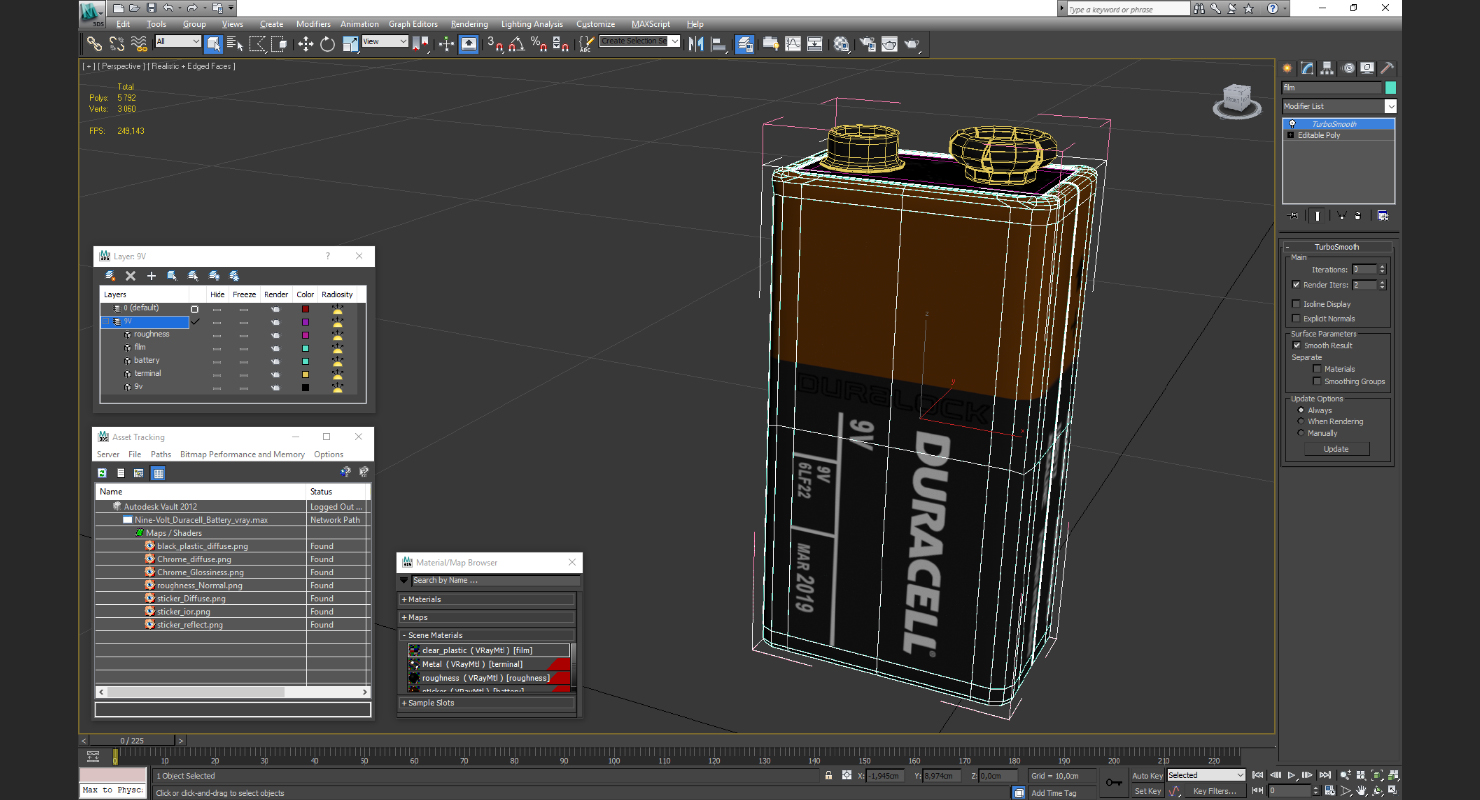
Task: Go to the end frame
Action: [1325, 775]
